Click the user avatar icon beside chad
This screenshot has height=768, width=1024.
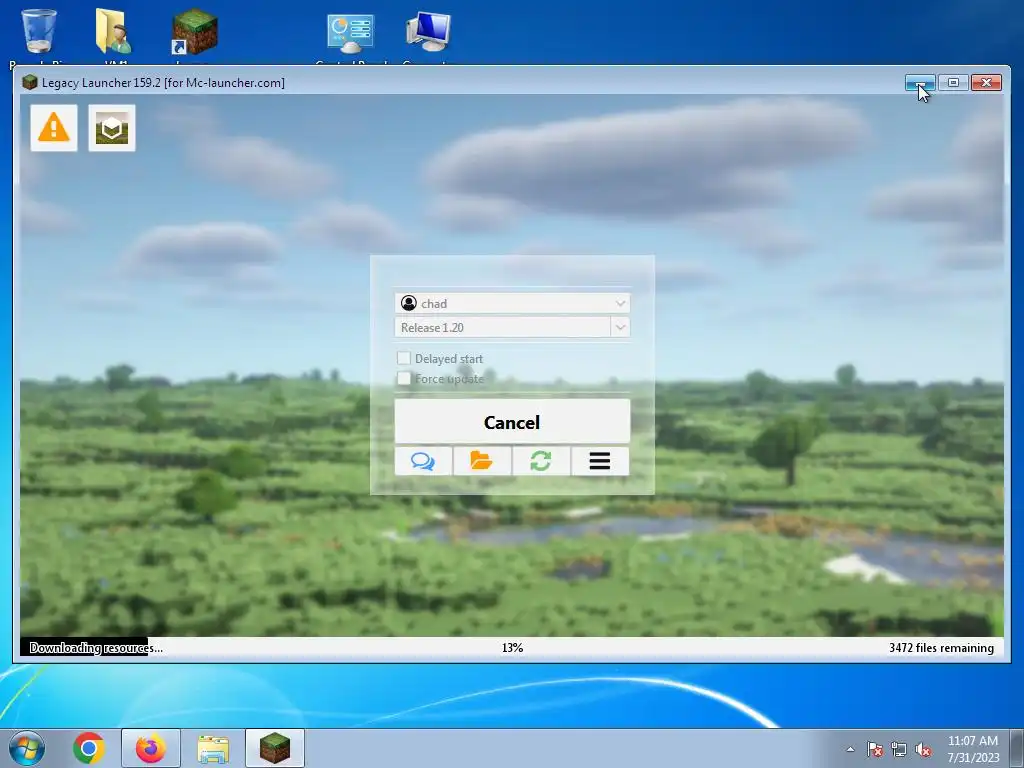pyautogui.click(x=409, y=303)
